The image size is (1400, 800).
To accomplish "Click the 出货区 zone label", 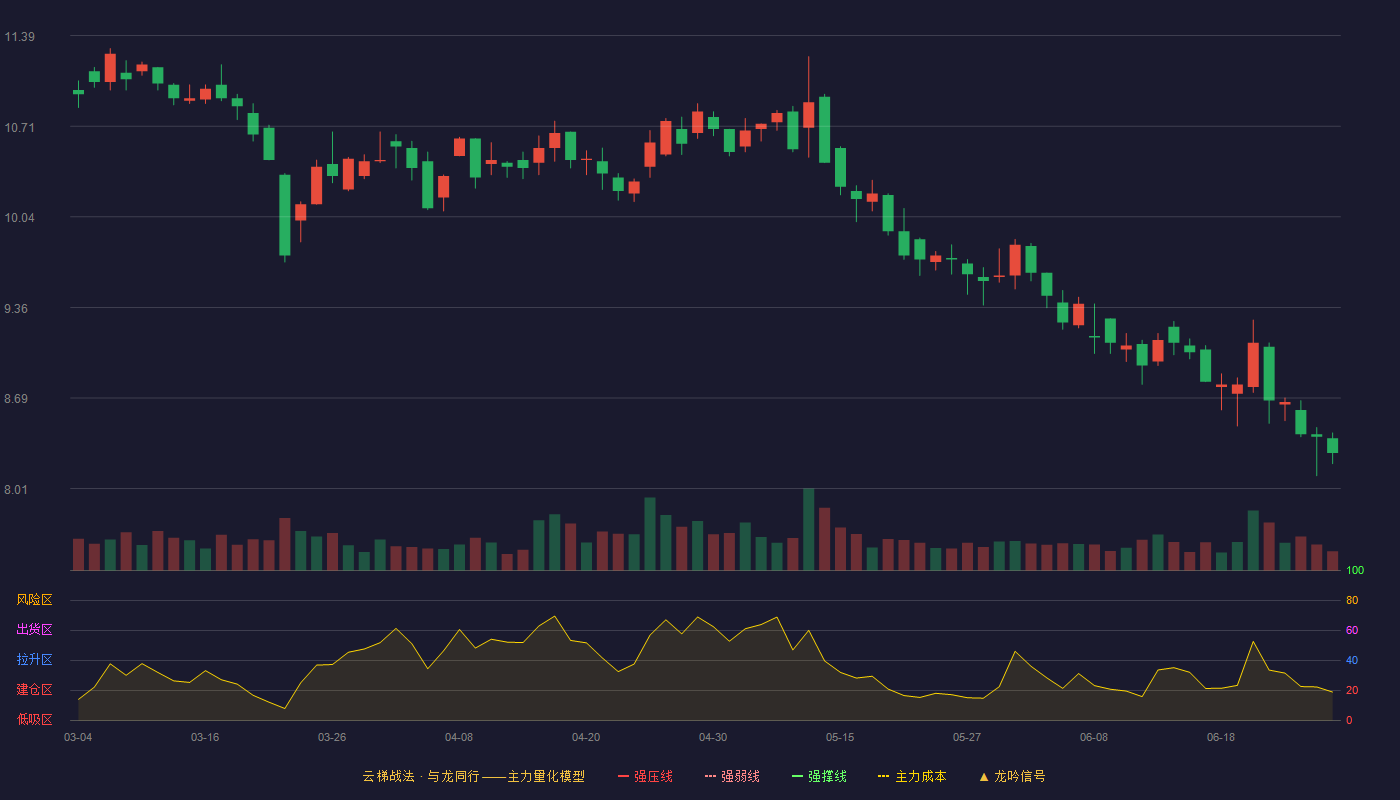I will tap(34, 630).
